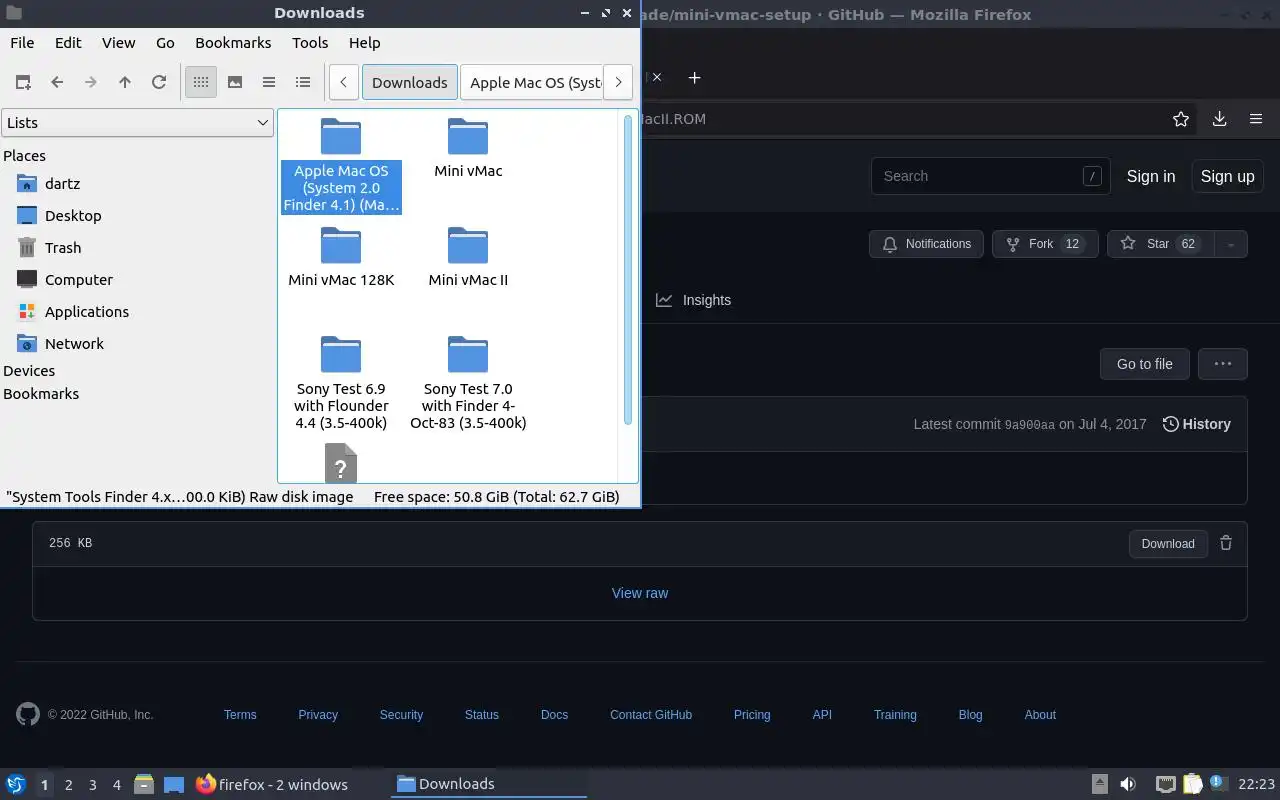
Task: Open Firefox downloads panel
Action: pyautogui.click(x=1219, y=119)
